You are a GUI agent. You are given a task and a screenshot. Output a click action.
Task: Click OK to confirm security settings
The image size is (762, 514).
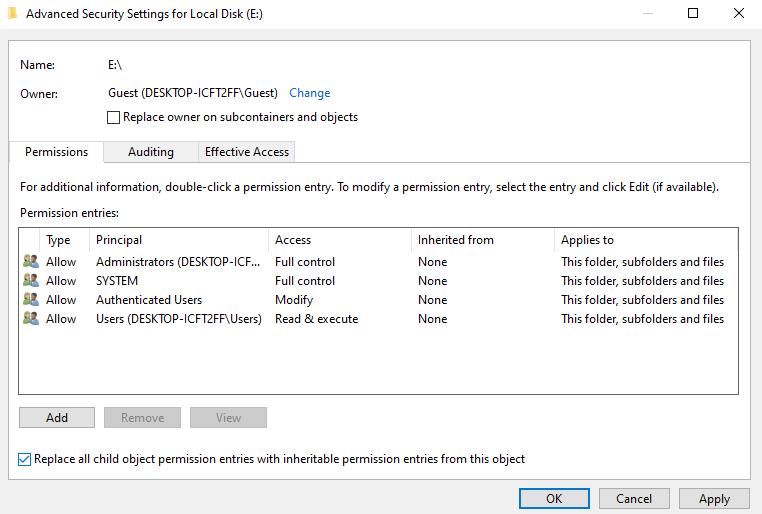553,498
